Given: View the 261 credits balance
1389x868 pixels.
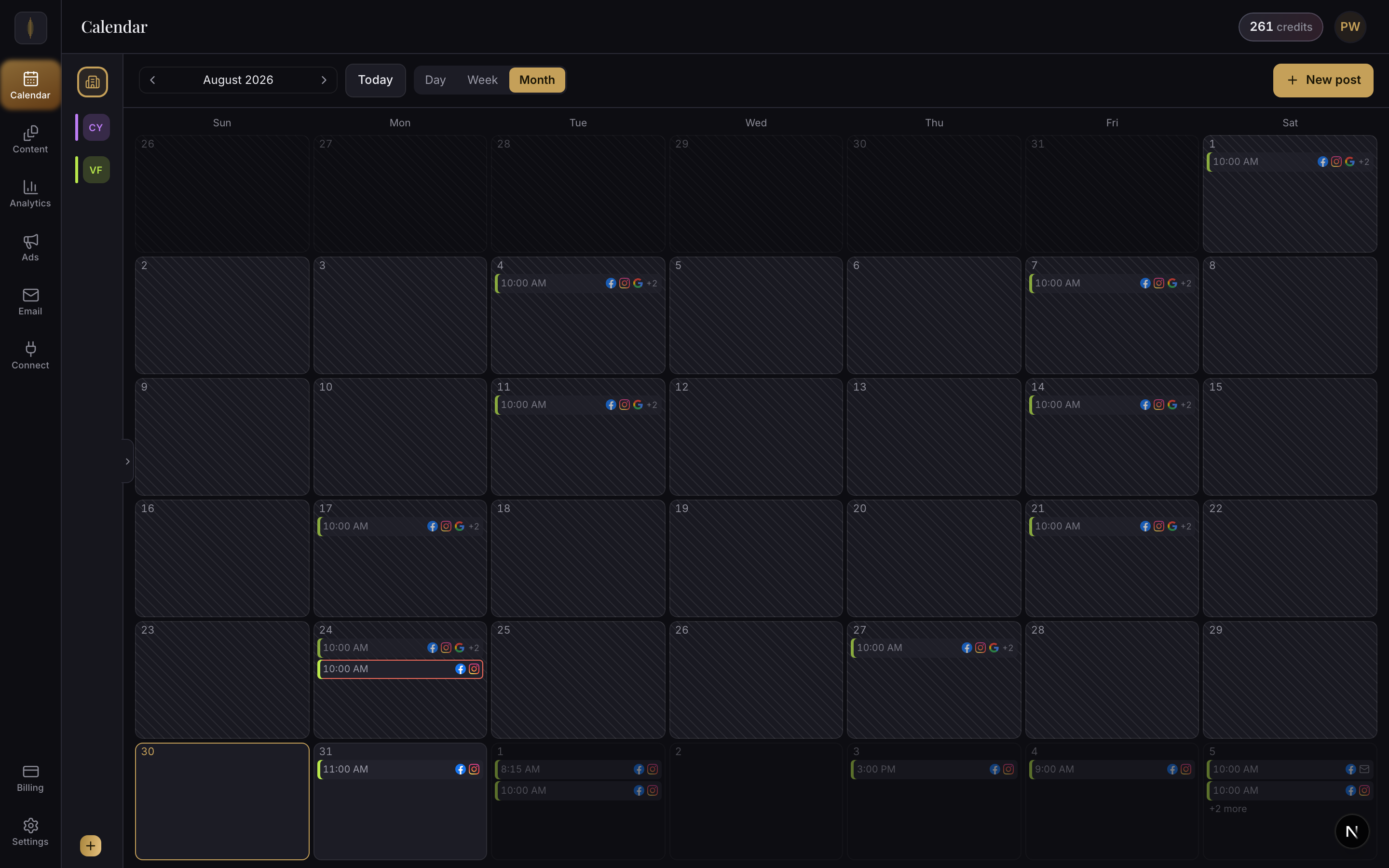Looking at the screenshot, I should (1280, 27).
